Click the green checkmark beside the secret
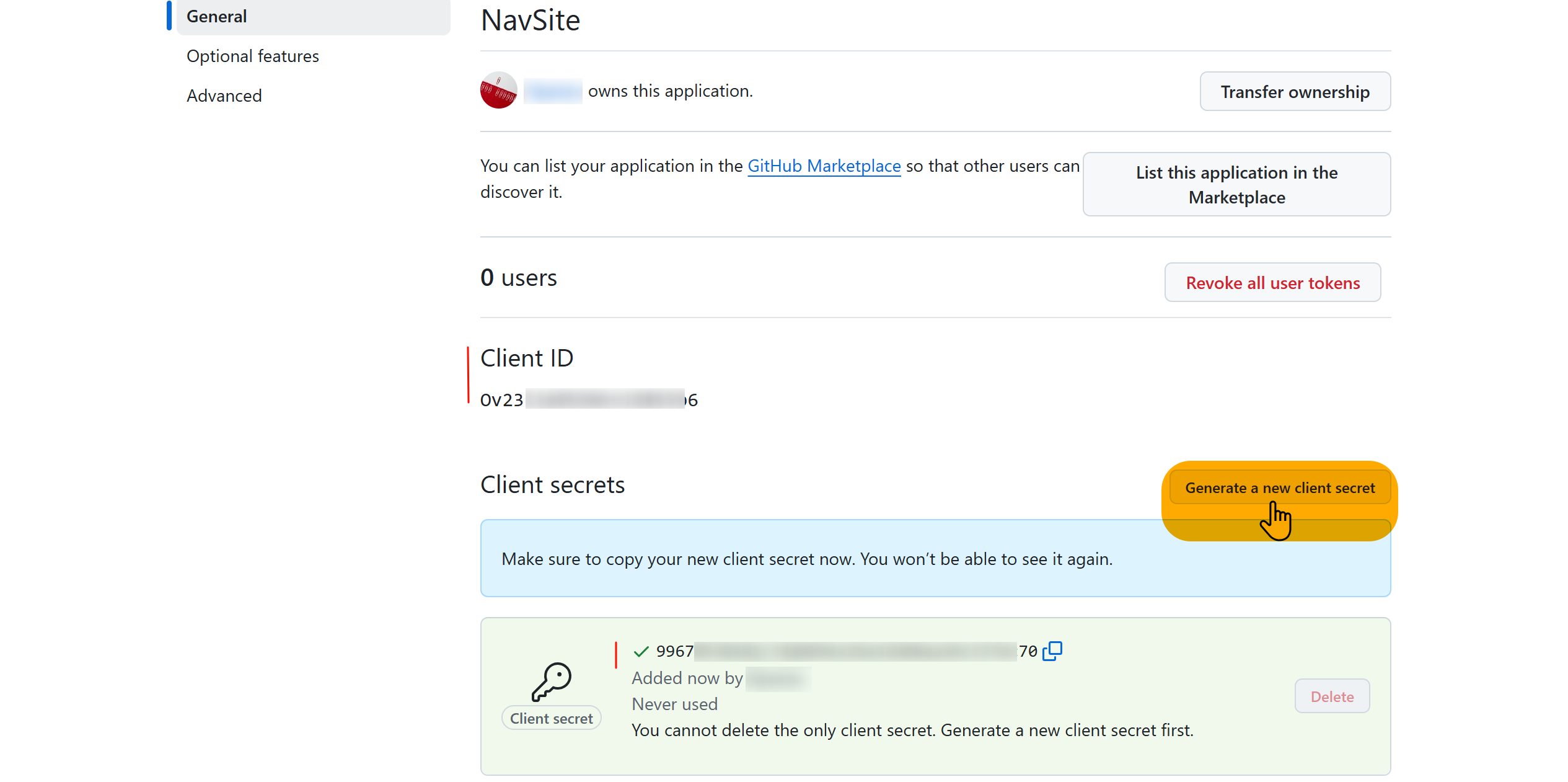1568x782 pixels. pos(641,651)
